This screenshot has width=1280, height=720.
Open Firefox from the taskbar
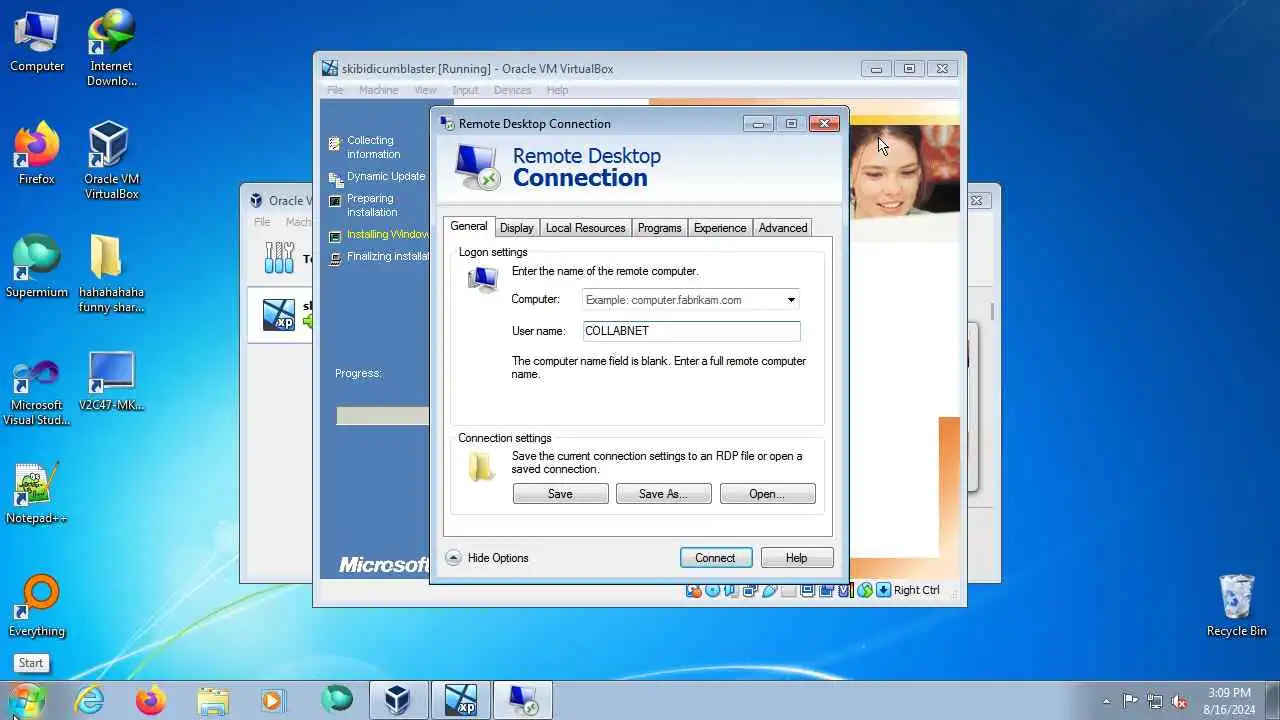pos(151,700)
